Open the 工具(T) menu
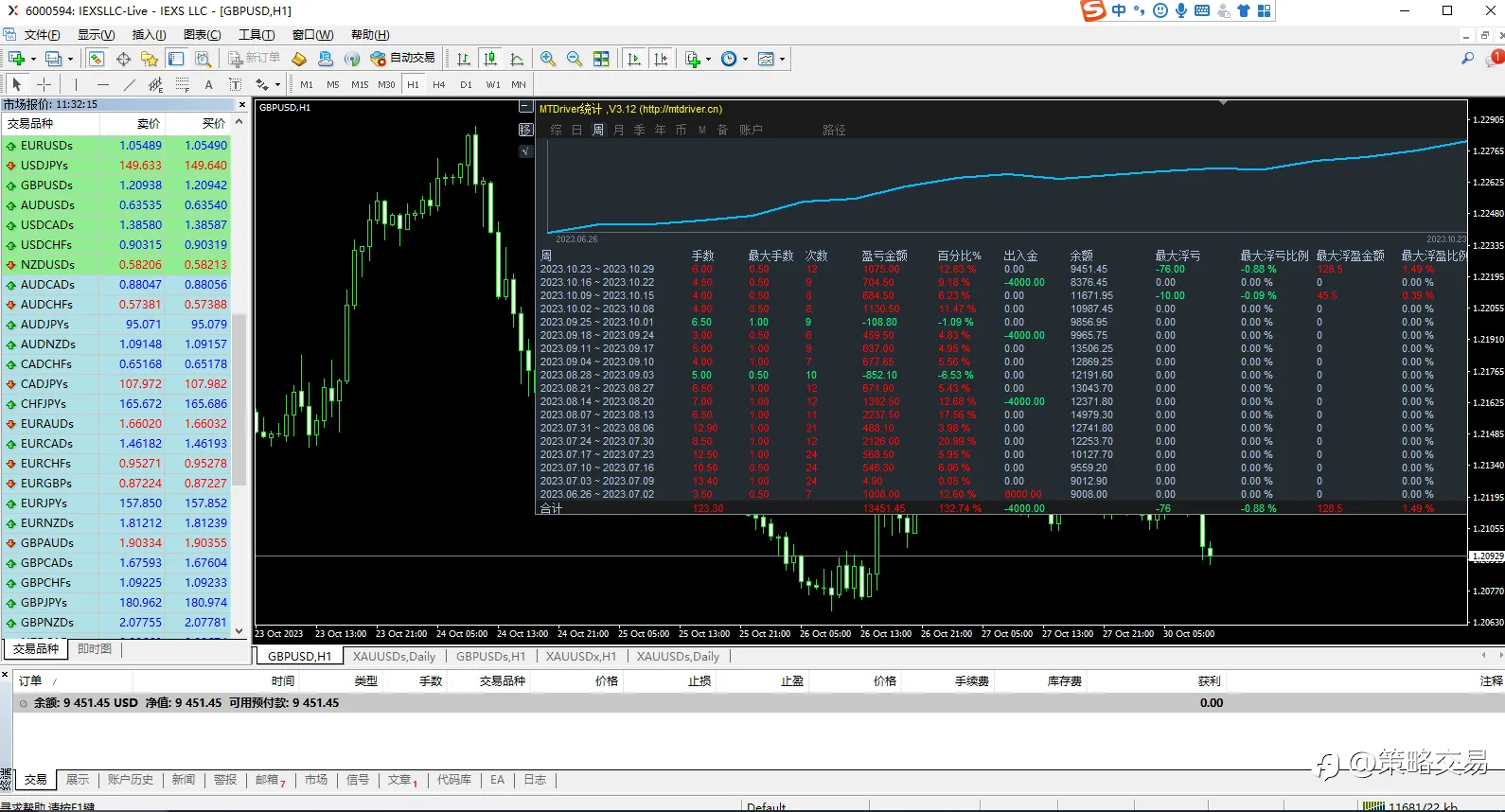Screen dimensions: 1505x812 click(257, 35)
